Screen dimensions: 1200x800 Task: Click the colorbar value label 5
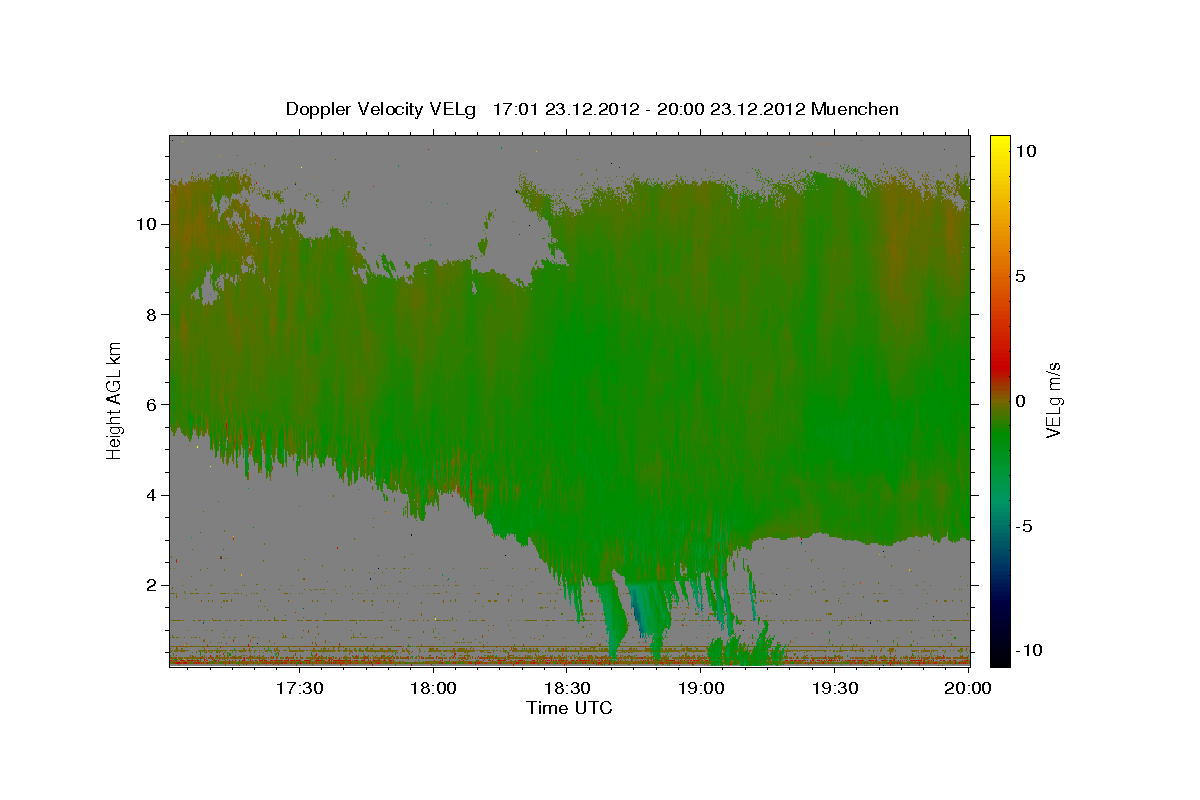1020,276
